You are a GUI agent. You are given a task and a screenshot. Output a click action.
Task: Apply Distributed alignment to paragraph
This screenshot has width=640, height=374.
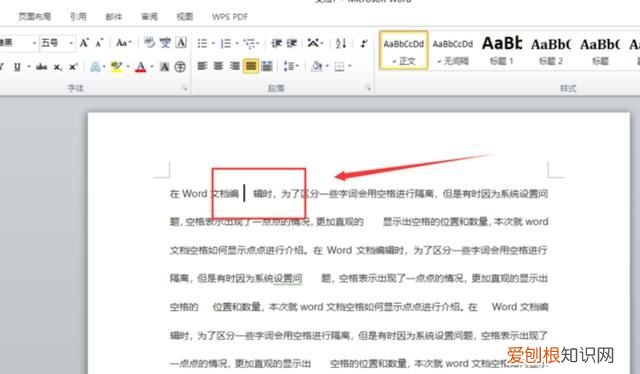[x=267, y=66]
